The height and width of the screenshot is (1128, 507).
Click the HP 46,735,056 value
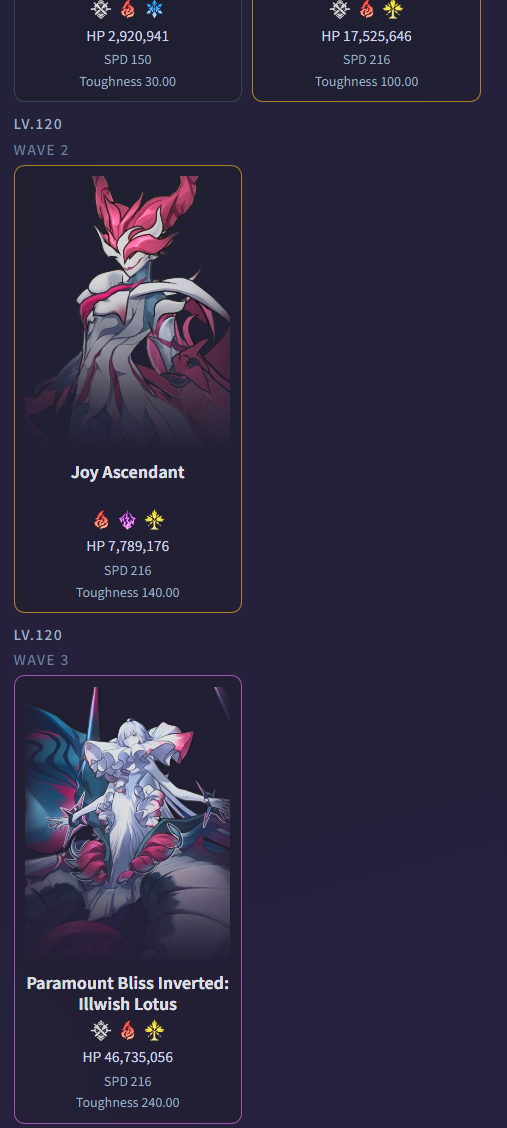tap(128, 1057)
